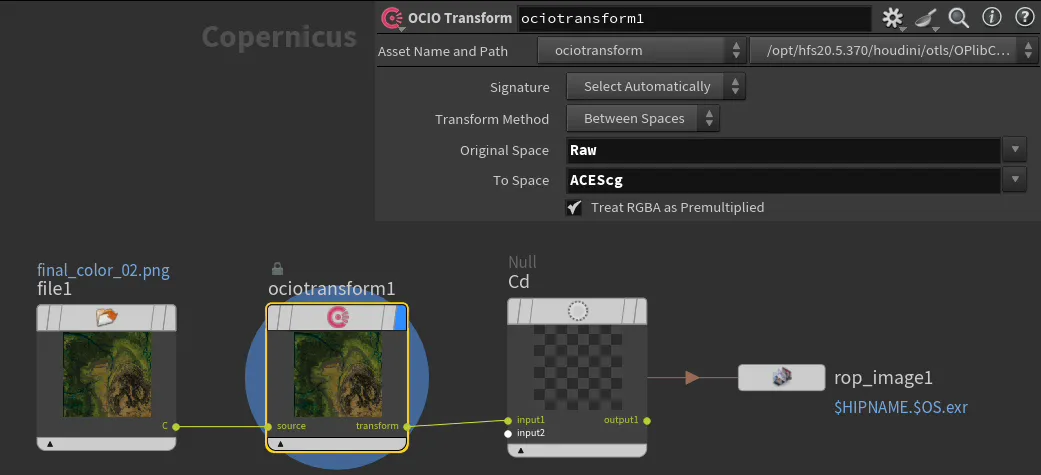Click the input1 port on Cd node
Screen dimensions: 1041x475
[x=508, y=421]
